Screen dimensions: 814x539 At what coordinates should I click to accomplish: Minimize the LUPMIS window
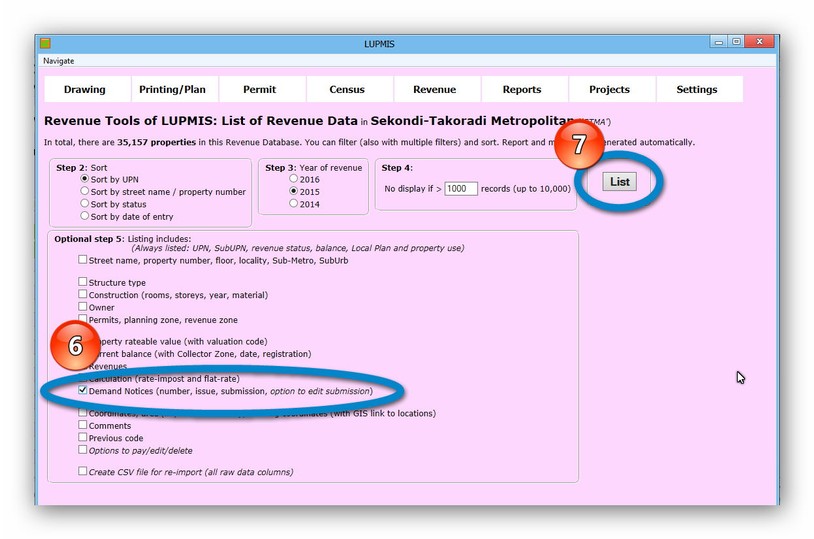pos(719,42)
